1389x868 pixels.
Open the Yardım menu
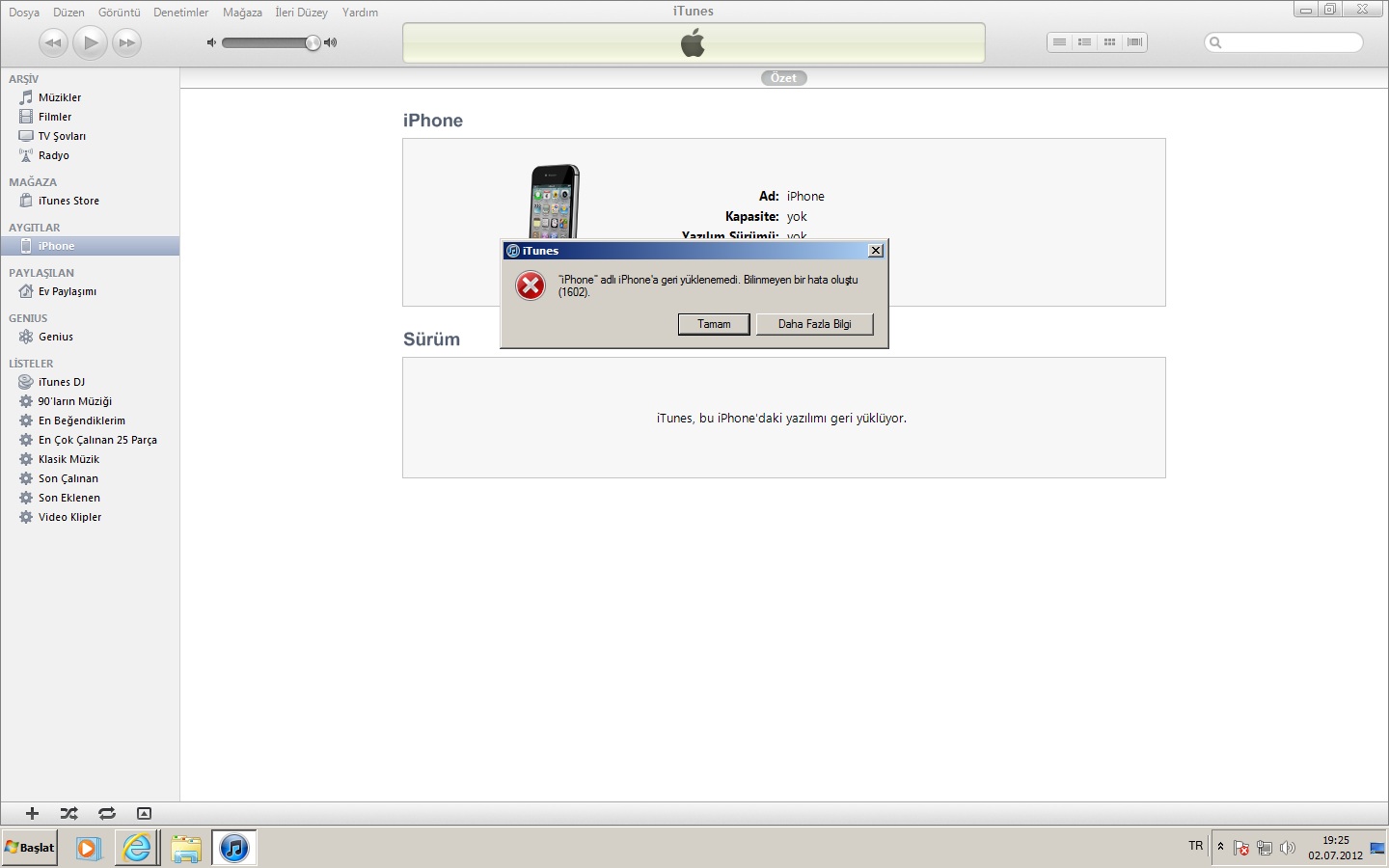360,13
